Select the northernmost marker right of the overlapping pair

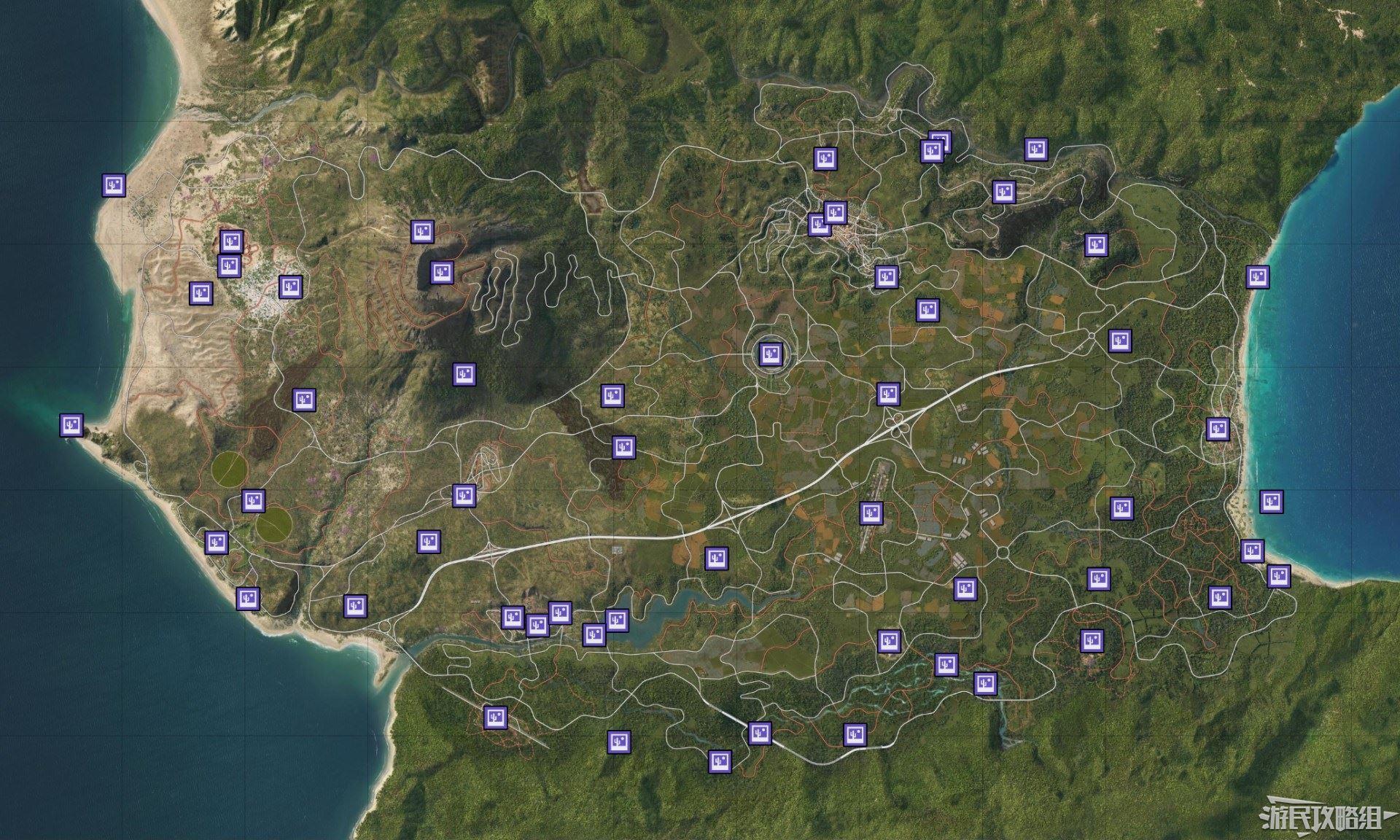[1035, 149]
